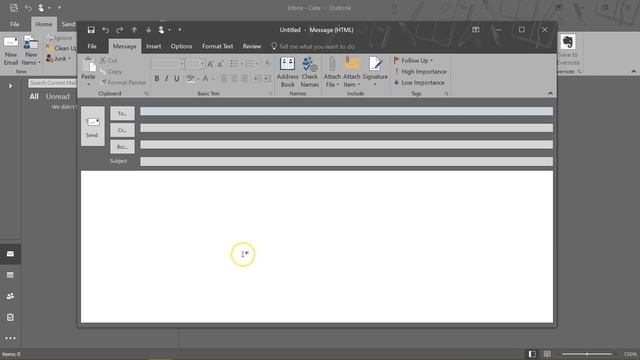The image size is (640, 360).
Task: Click into the Subject field
Action: [x=347, y=161]
